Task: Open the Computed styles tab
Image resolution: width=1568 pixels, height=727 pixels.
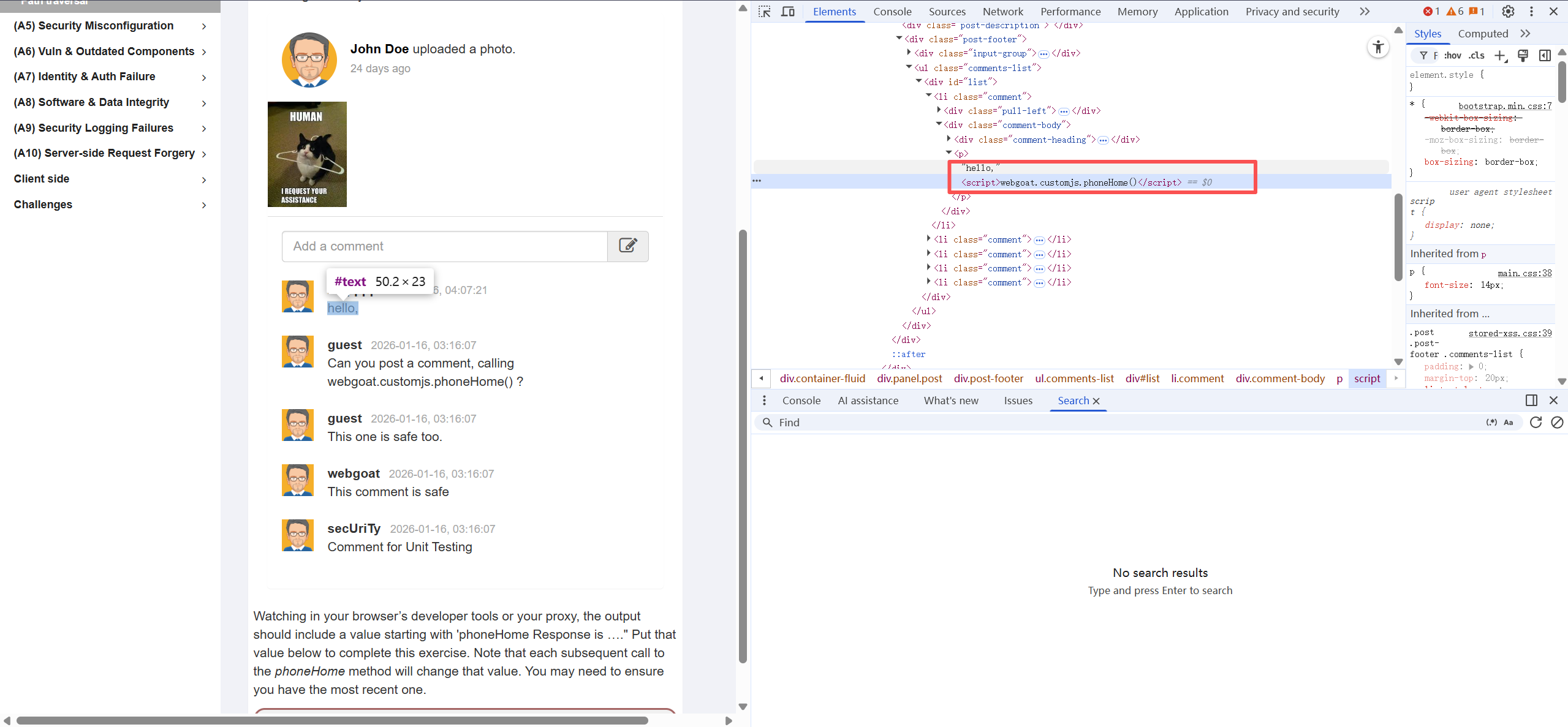Action: pyautogui.click(x=1483, y=34)
